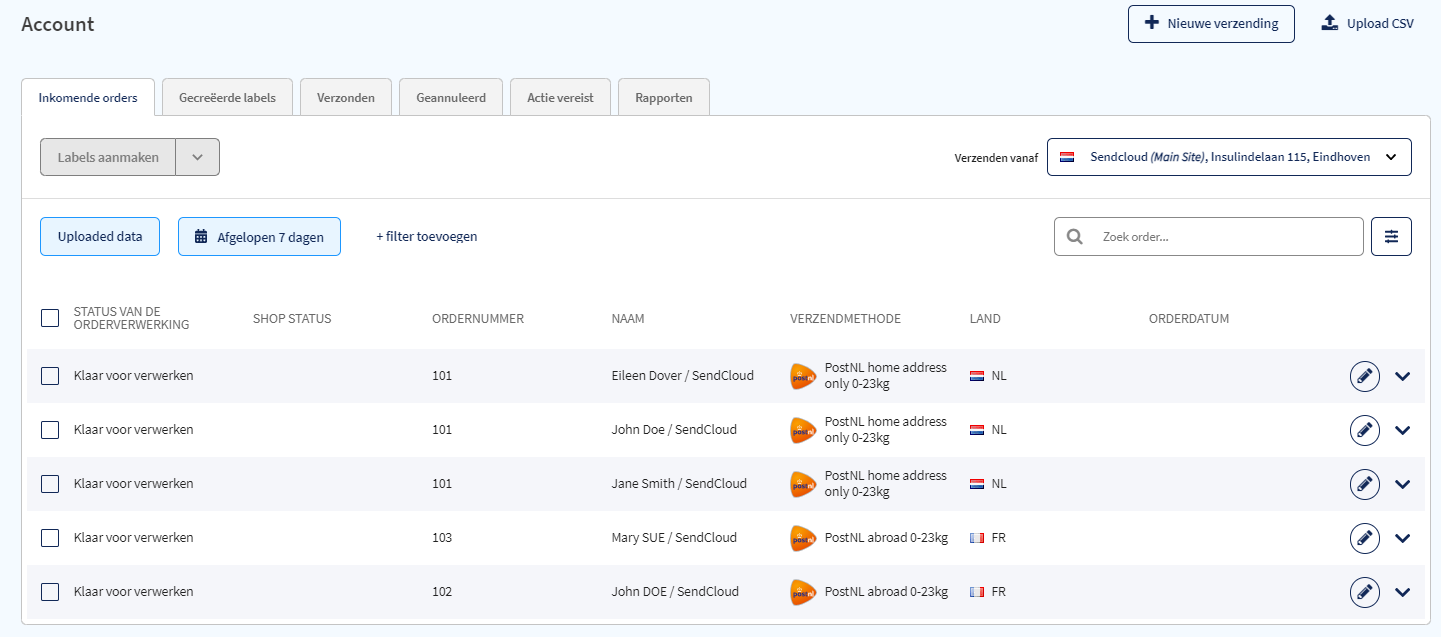Open the Afgelopen 7 dagen date filter

(x=259, y=237)
